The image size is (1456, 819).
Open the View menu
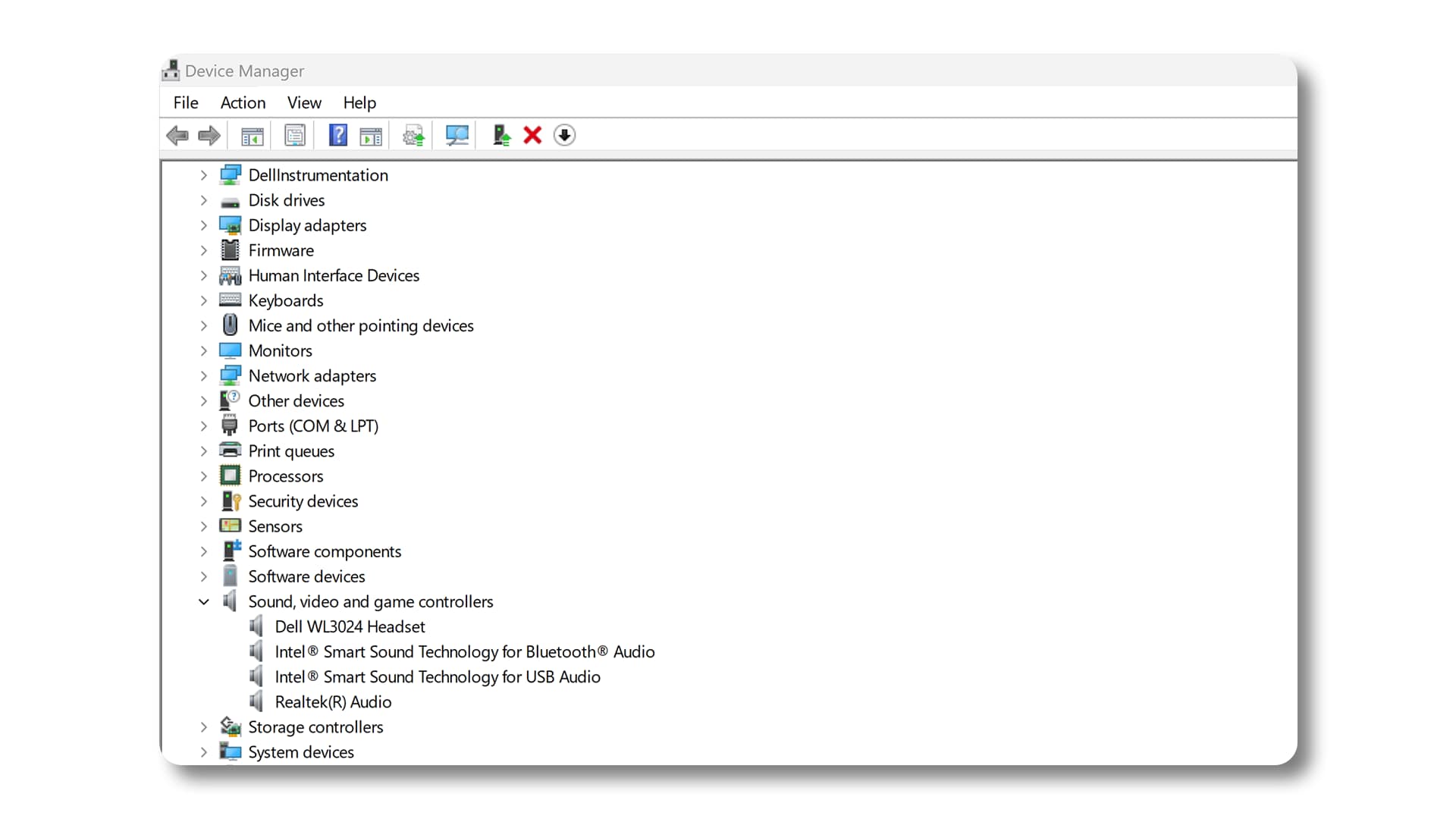point(304,102)
